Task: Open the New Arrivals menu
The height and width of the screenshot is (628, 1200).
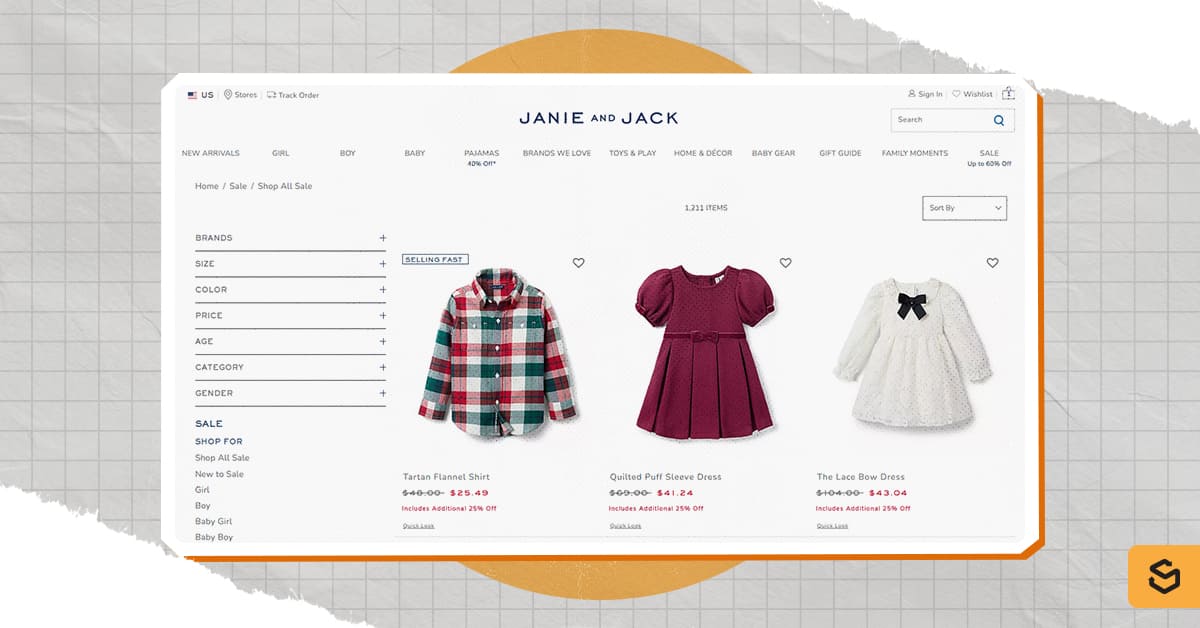Action: [x=210, y=153]
